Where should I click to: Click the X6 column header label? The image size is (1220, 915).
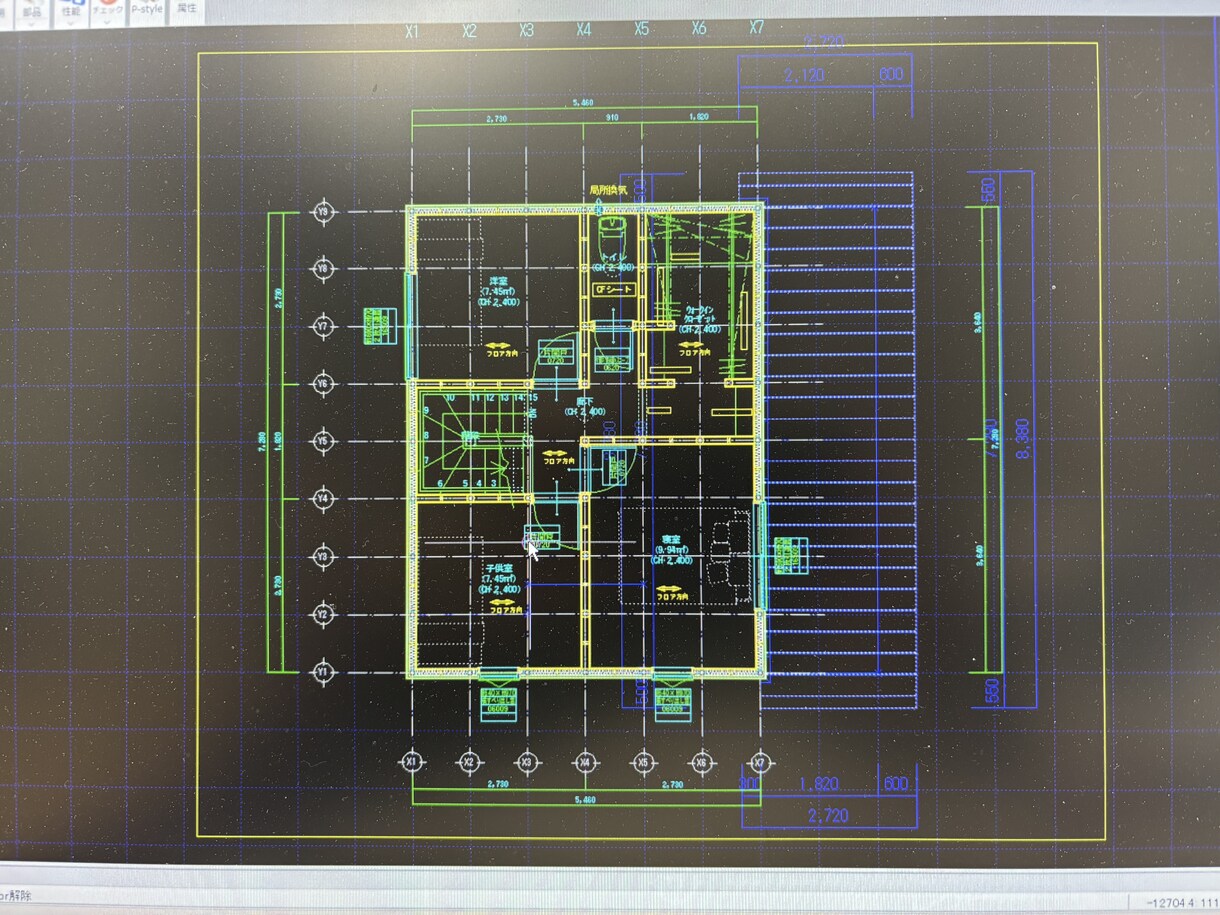tap(699, 28)
